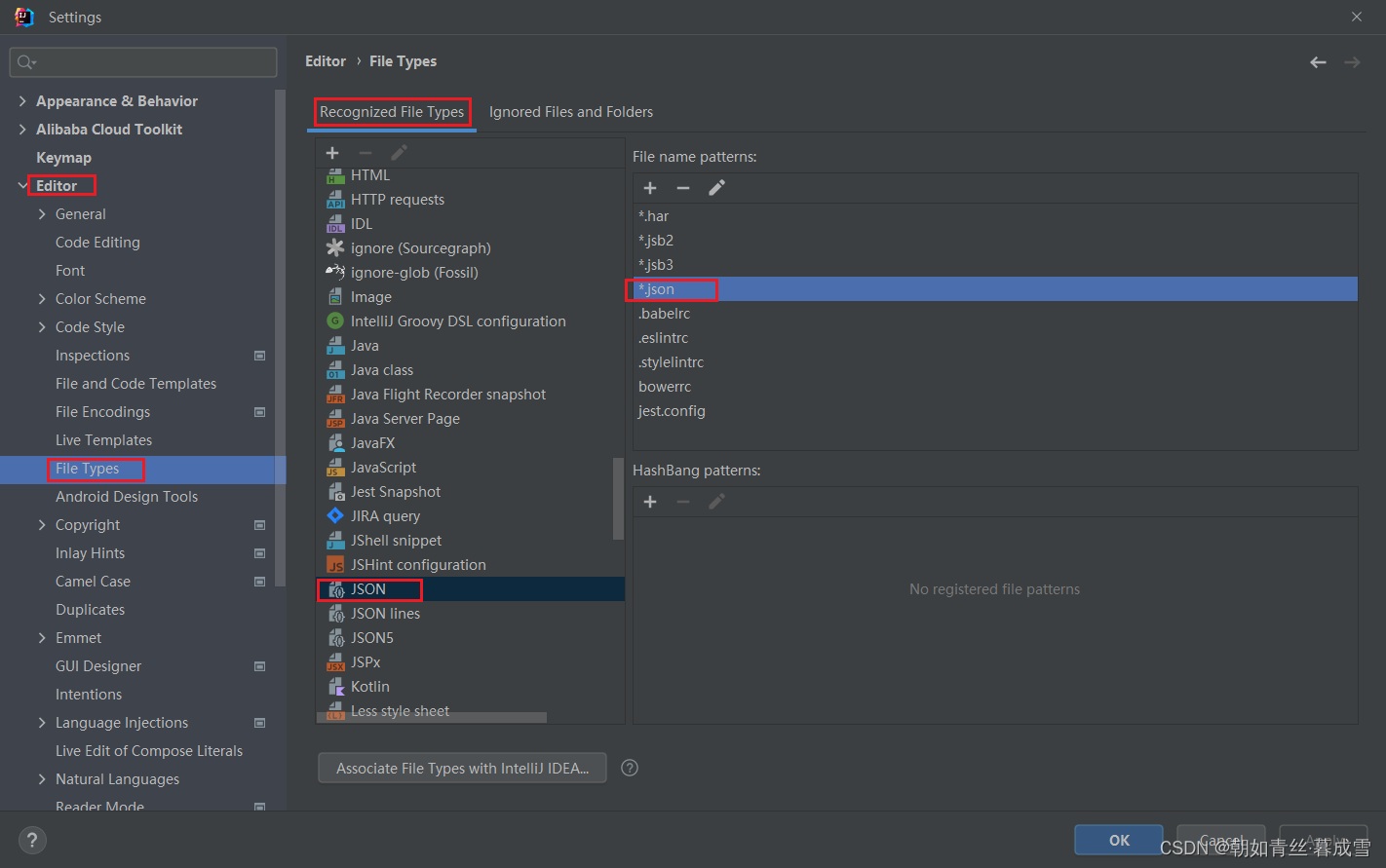Screen dimensions: 1386x868
Task: Edit the selected file type
Action: point(399,153)
